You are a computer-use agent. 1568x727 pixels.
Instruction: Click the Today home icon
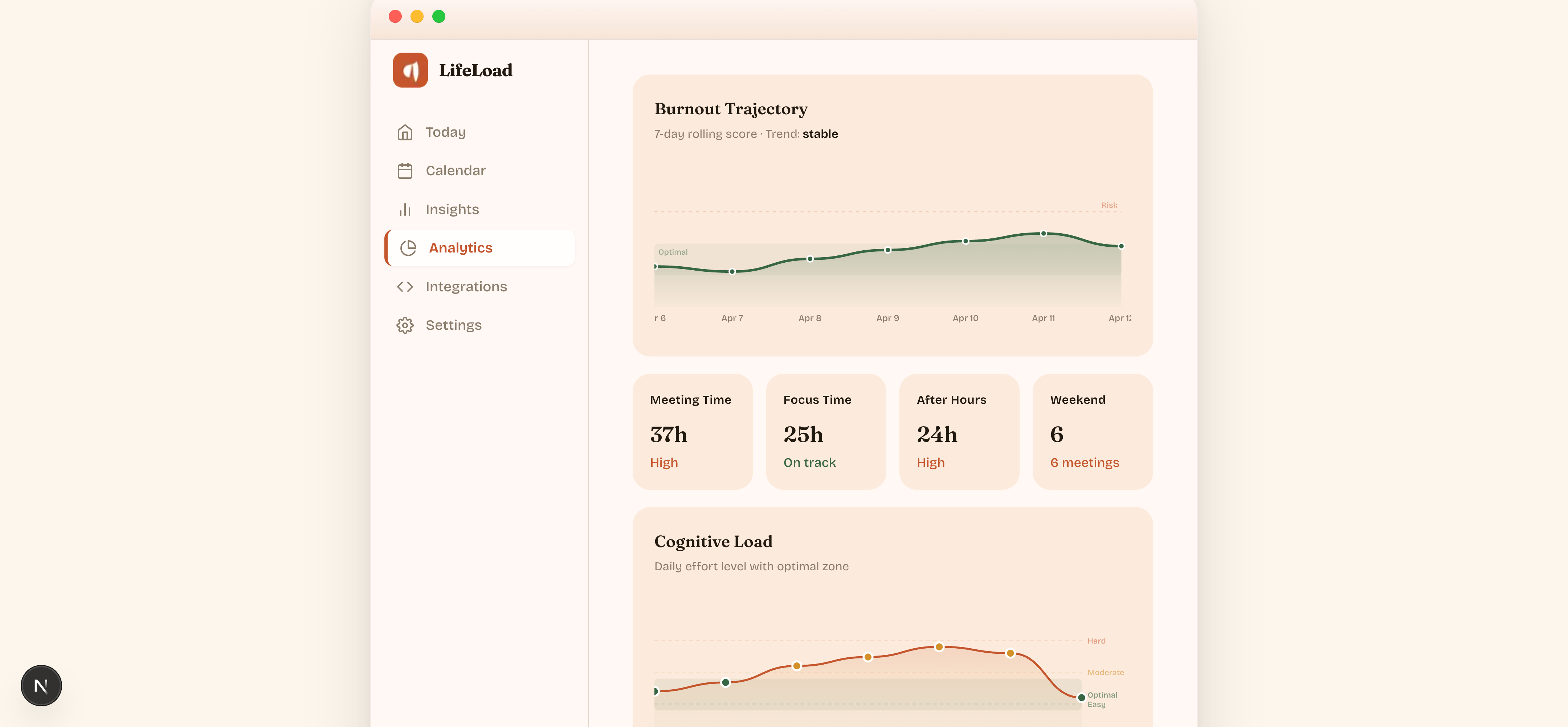pyautogui.click(x=405, y=132)
